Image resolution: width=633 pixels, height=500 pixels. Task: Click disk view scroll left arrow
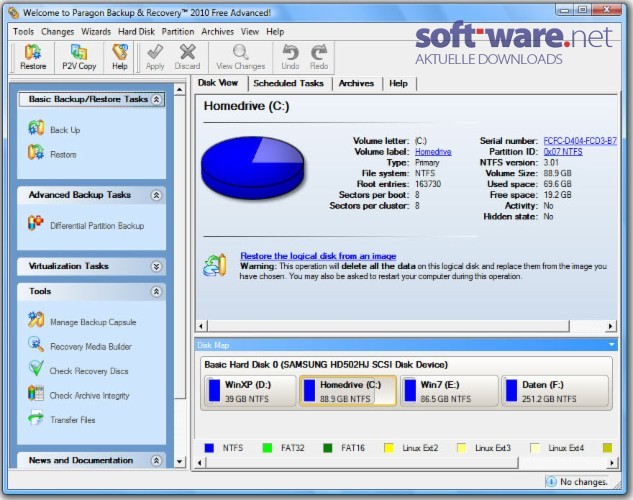tap(201, 326)
